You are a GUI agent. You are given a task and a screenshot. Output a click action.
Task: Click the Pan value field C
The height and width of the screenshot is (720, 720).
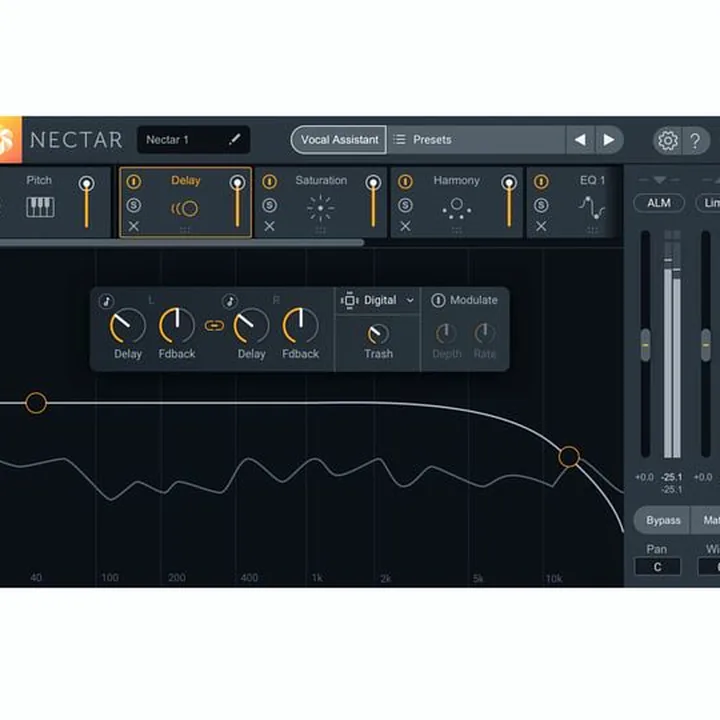click(657, 567)
